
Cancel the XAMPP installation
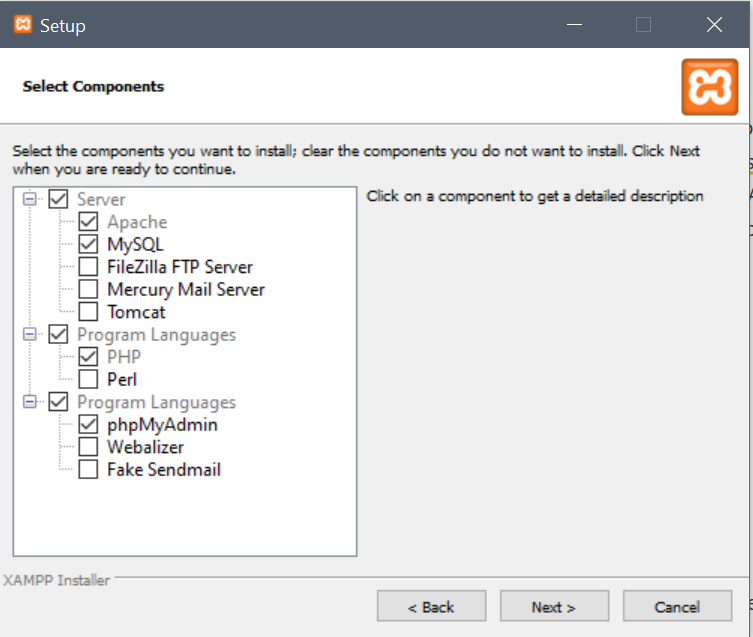tap(677, 606)
